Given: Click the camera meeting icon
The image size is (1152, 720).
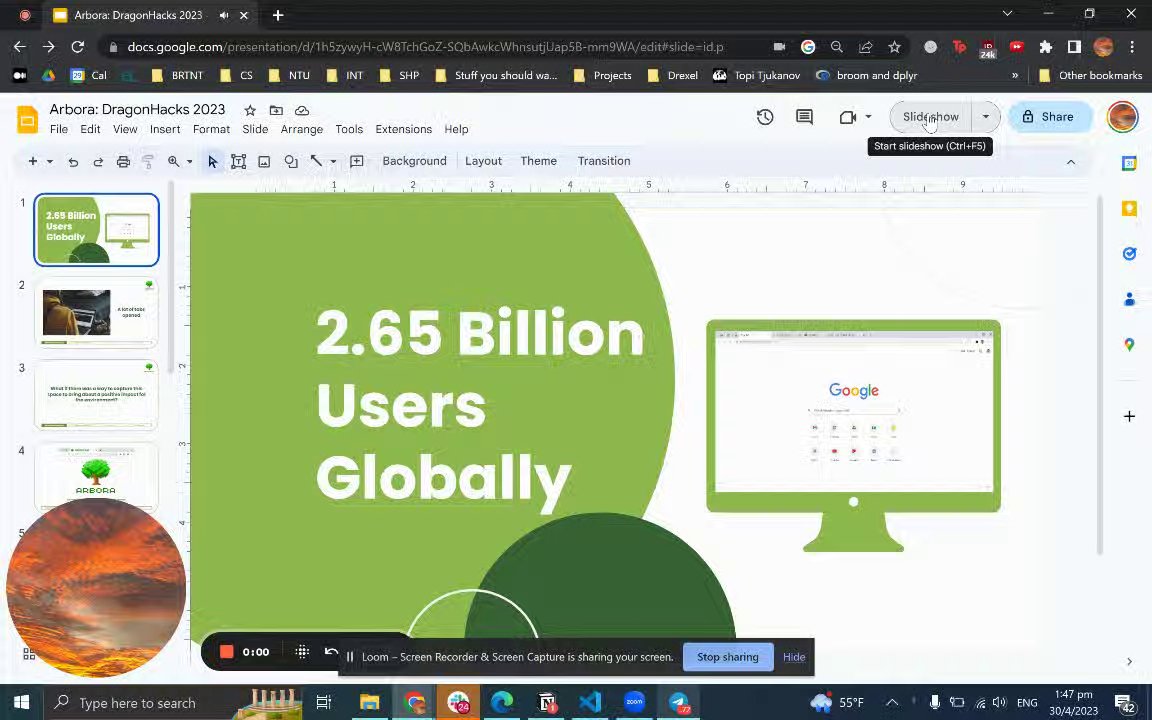Looking at the screenshot, I should tap(848, 117).
